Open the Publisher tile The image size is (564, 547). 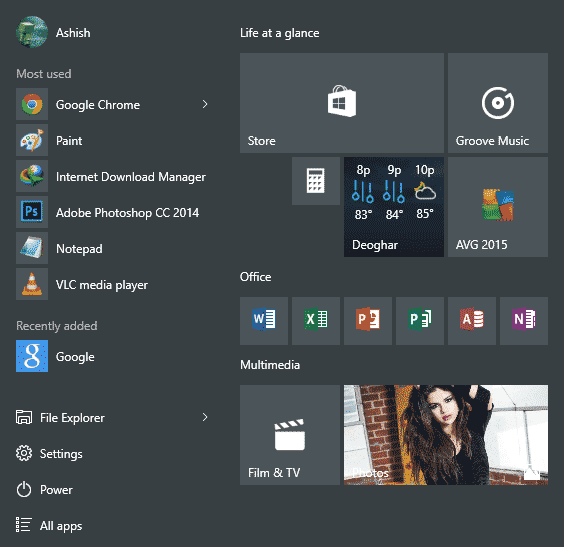coord(420,321)
